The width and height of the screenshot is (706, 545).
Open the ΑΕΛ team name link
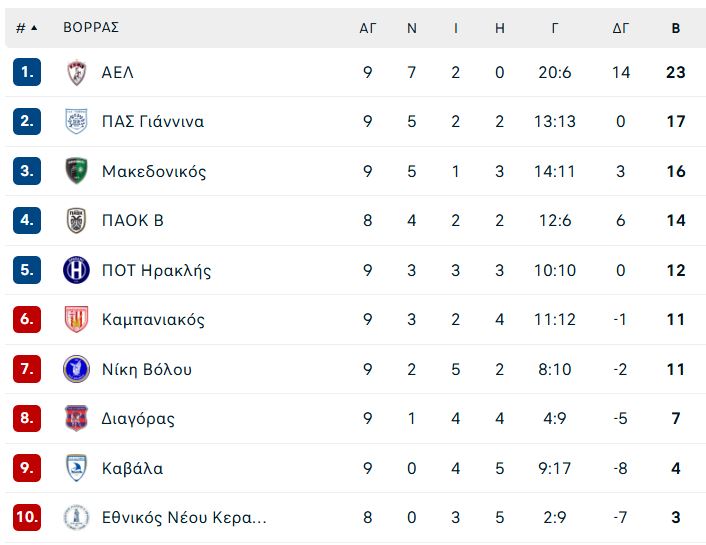tap(118, 73)
